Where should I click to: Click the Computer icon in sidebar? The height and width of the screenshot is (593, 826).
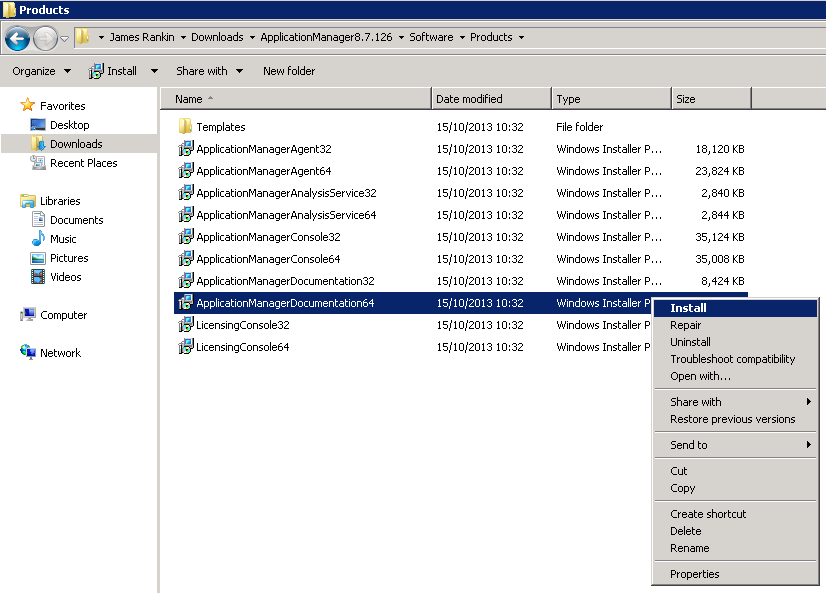tap(27, 315)
